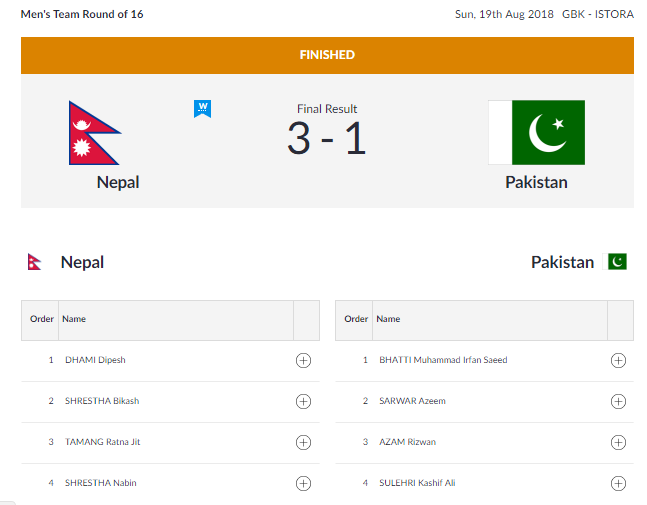
Task: Expand details for BHATTI Muhammad Irfan Saeed
Action: tap(618, 360)
